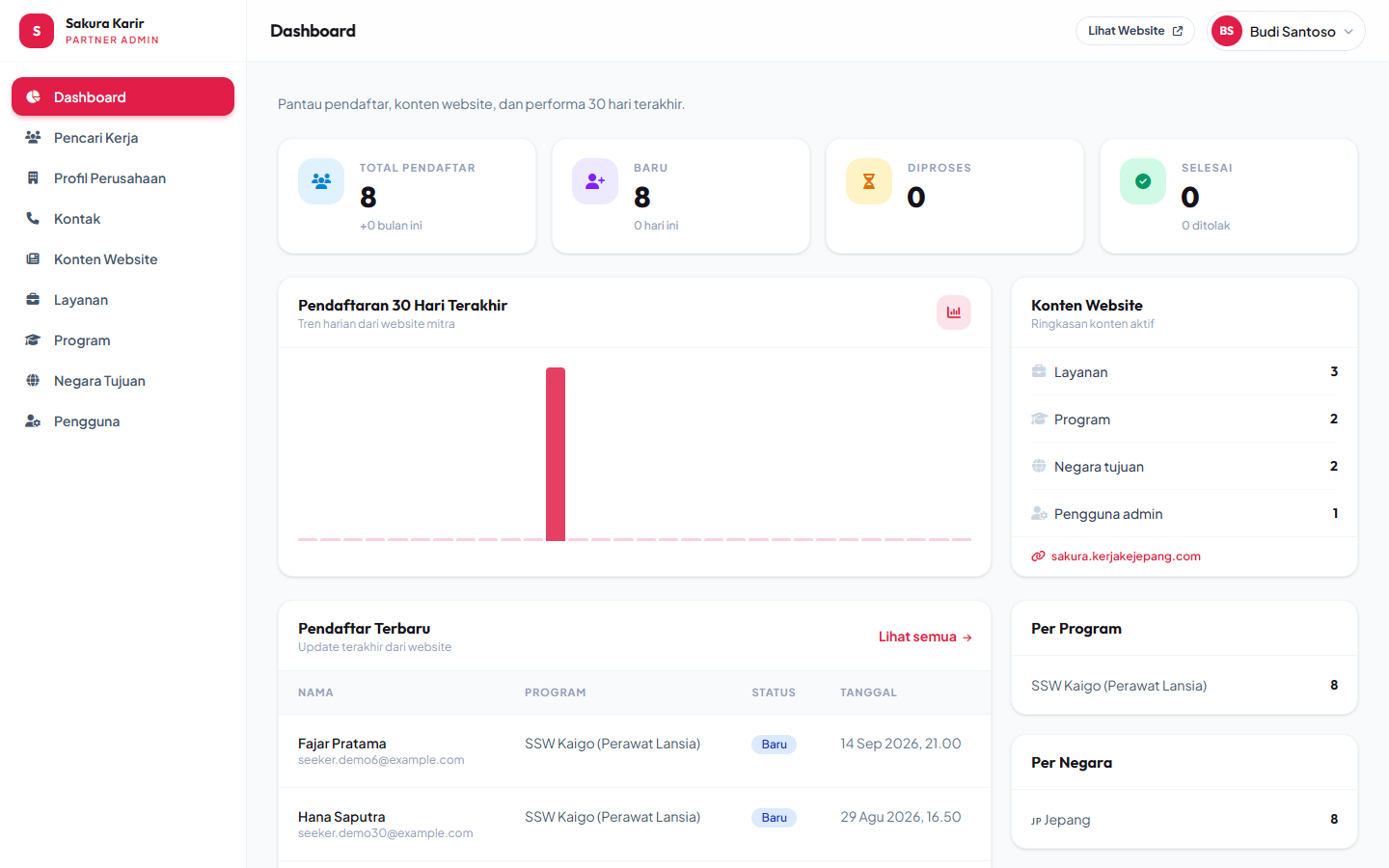Click the Total Pendaftar users icon

point(321,181)
